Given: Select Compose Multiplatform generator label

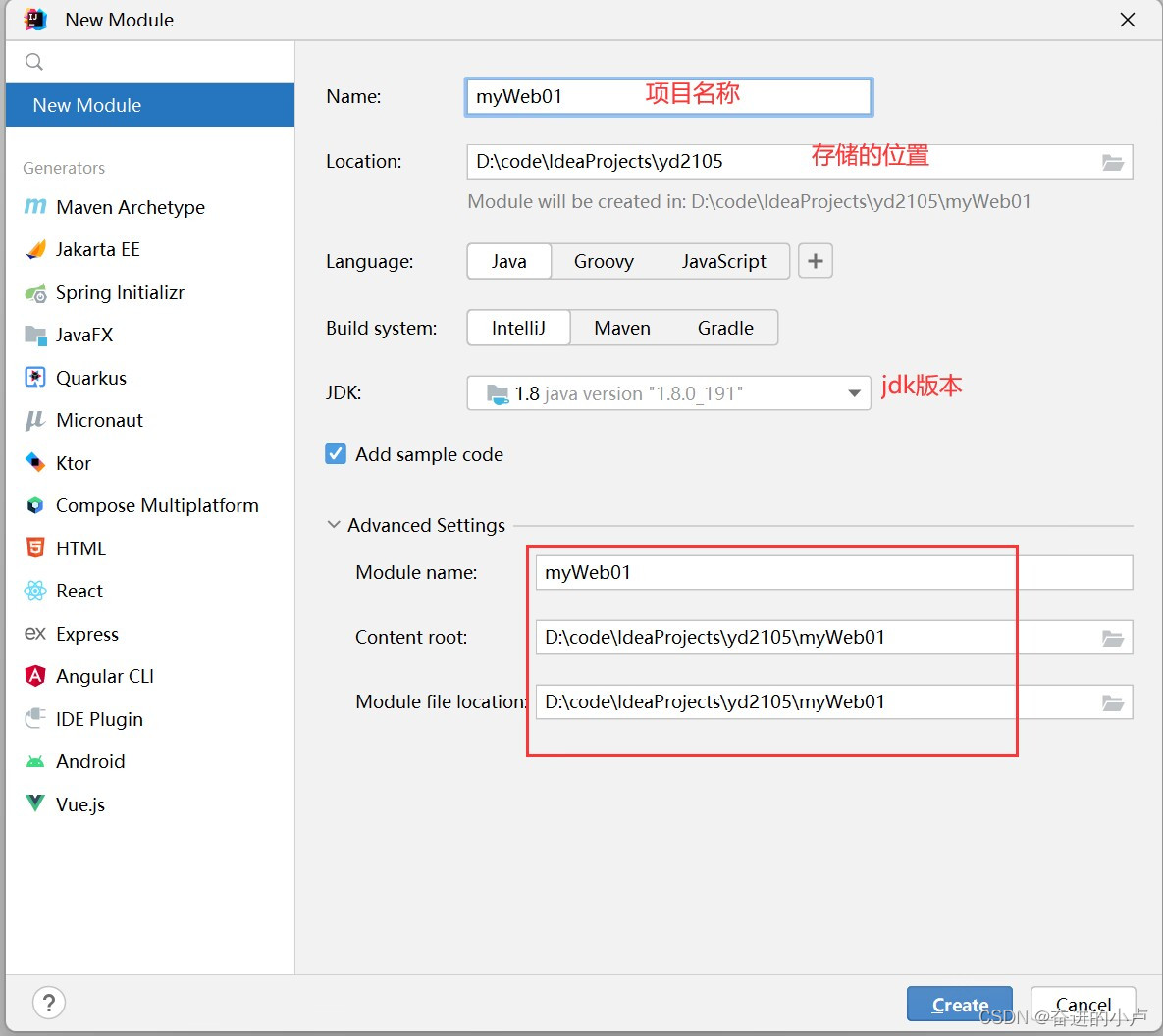Looking at the screenshot, I should click(157, 506).
